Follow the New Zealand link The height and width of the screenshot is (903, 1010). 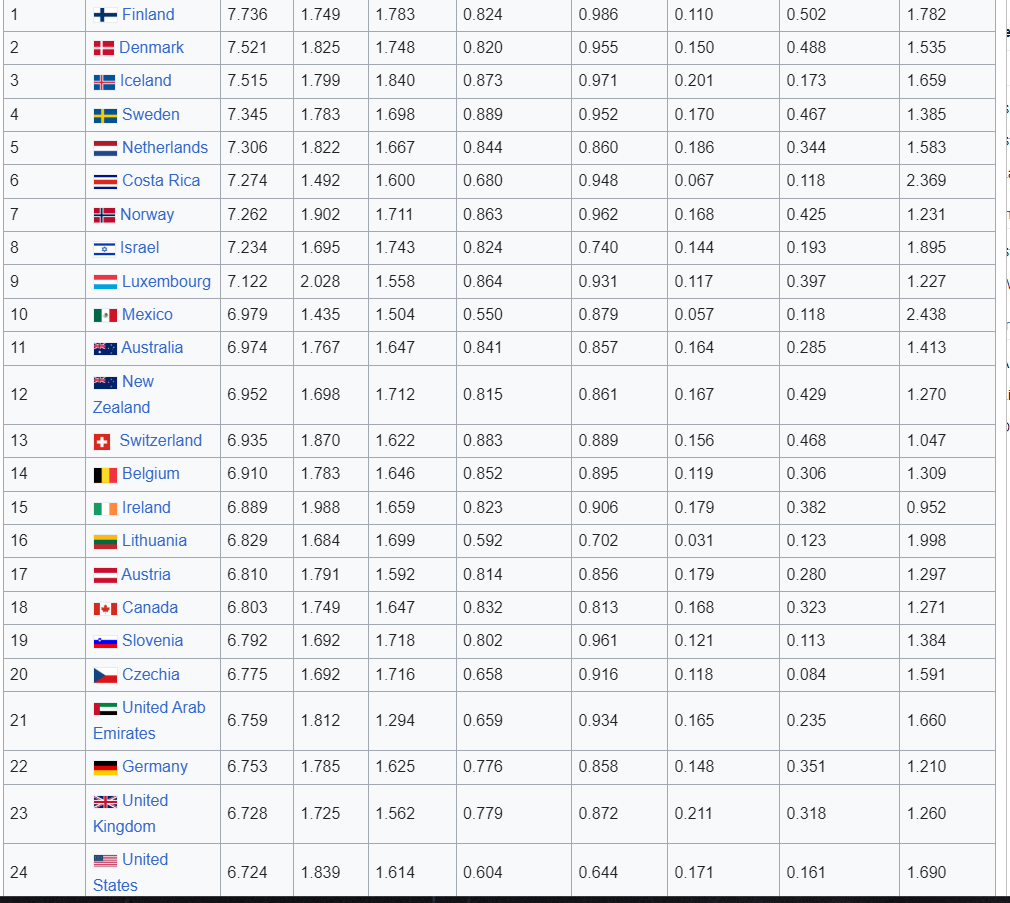tap(123, 394)
